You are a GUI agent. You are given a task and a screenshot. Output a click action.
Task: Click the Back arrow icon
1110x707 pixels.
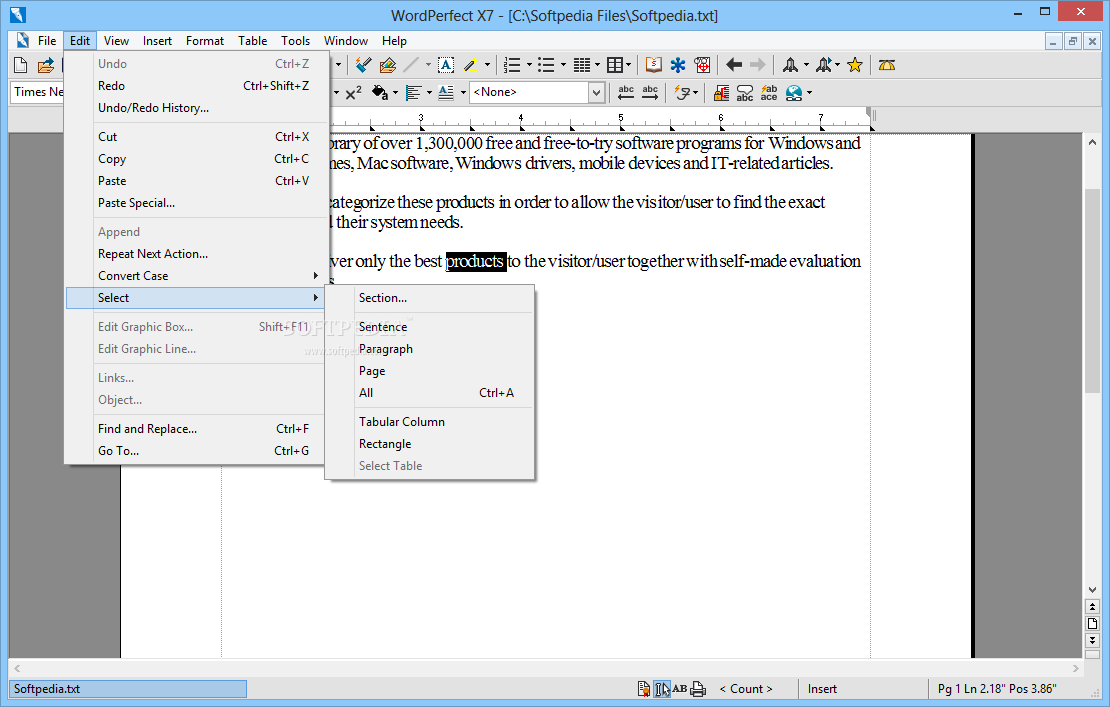pos(733,65)
